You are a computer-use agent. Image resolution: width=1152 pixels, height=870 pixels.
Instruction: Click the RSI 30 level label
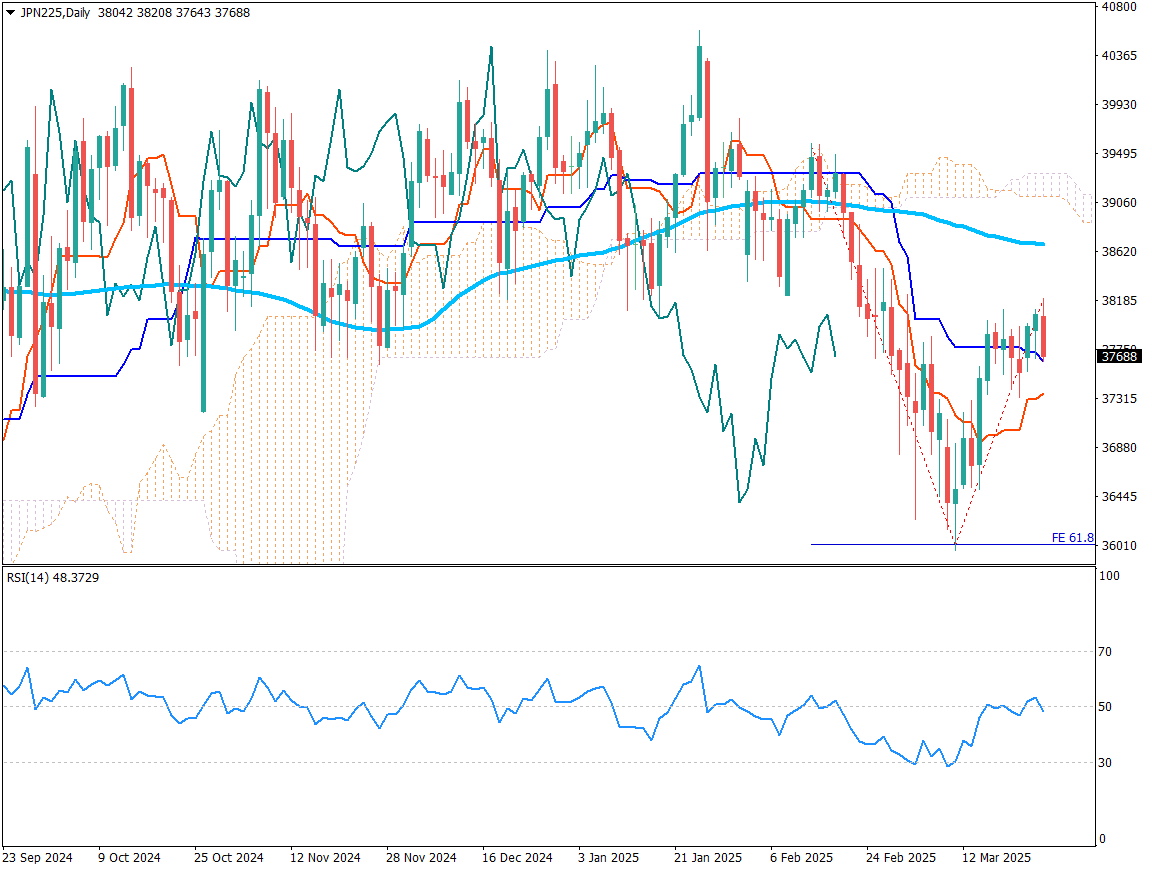tap(1106, 764)
